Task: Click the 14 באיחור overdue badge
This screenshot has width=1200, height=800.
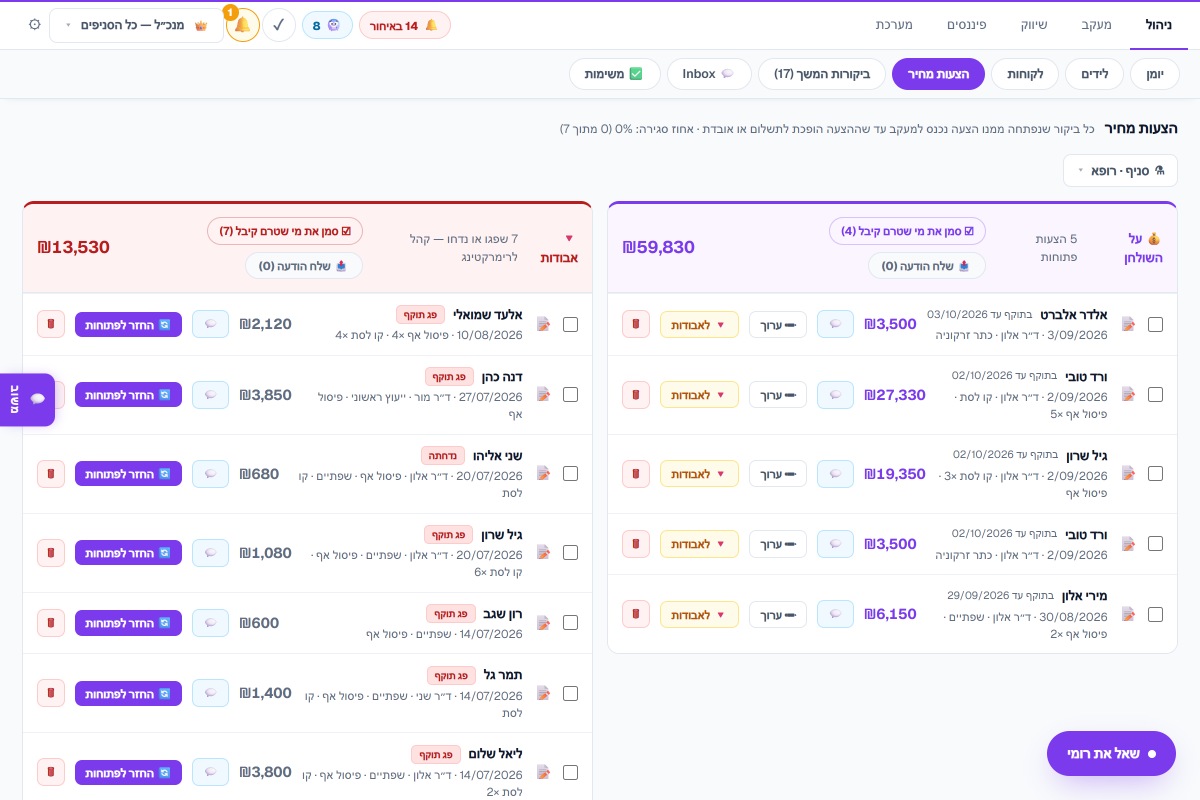Action: [405, 25]
